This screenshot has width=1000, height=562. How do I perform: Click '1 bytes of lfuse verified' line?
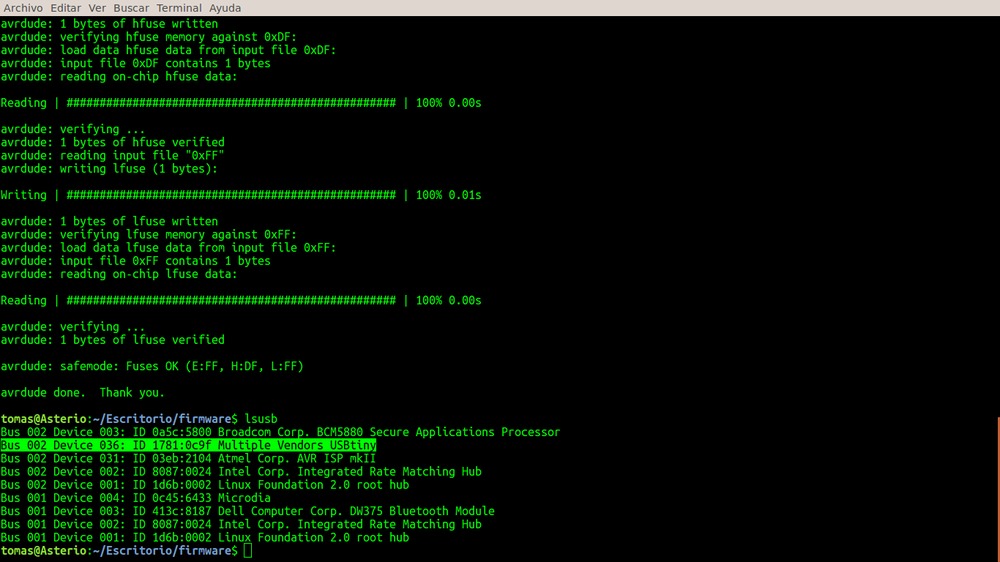112,340
